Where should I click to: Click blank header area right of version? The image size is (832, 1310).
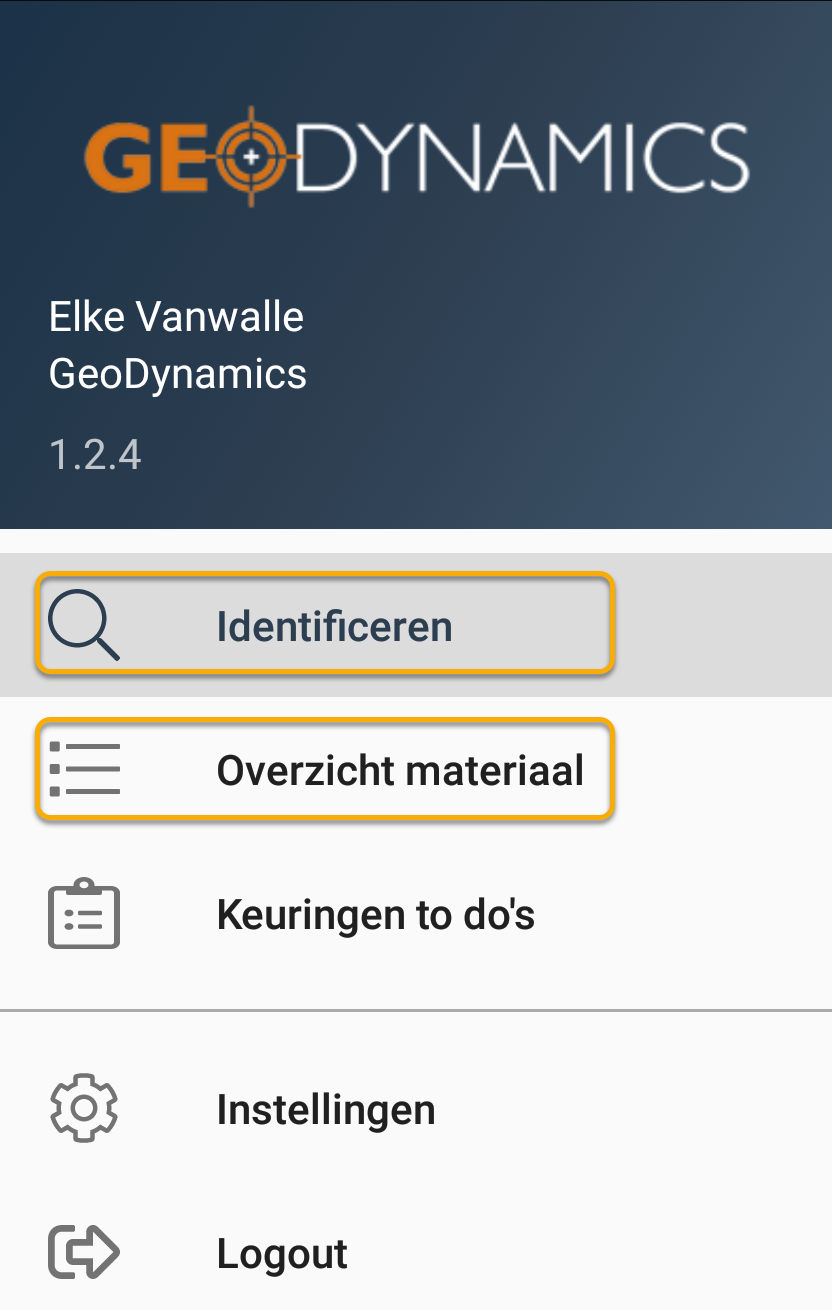click(x=500, y=455)
